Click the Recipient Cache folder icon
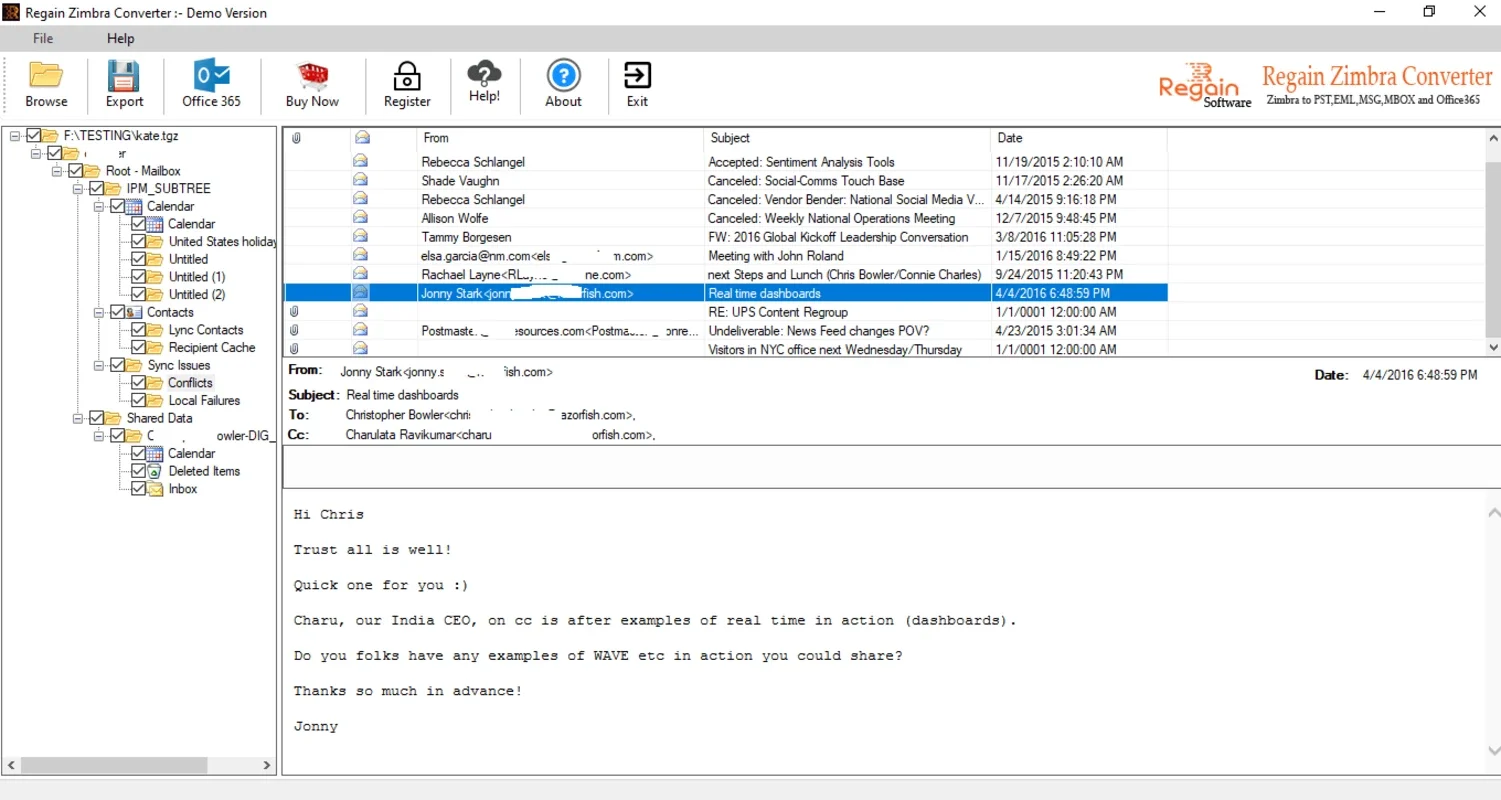Viewport: 1501px width, 800px height. click(x=155, y=347)
